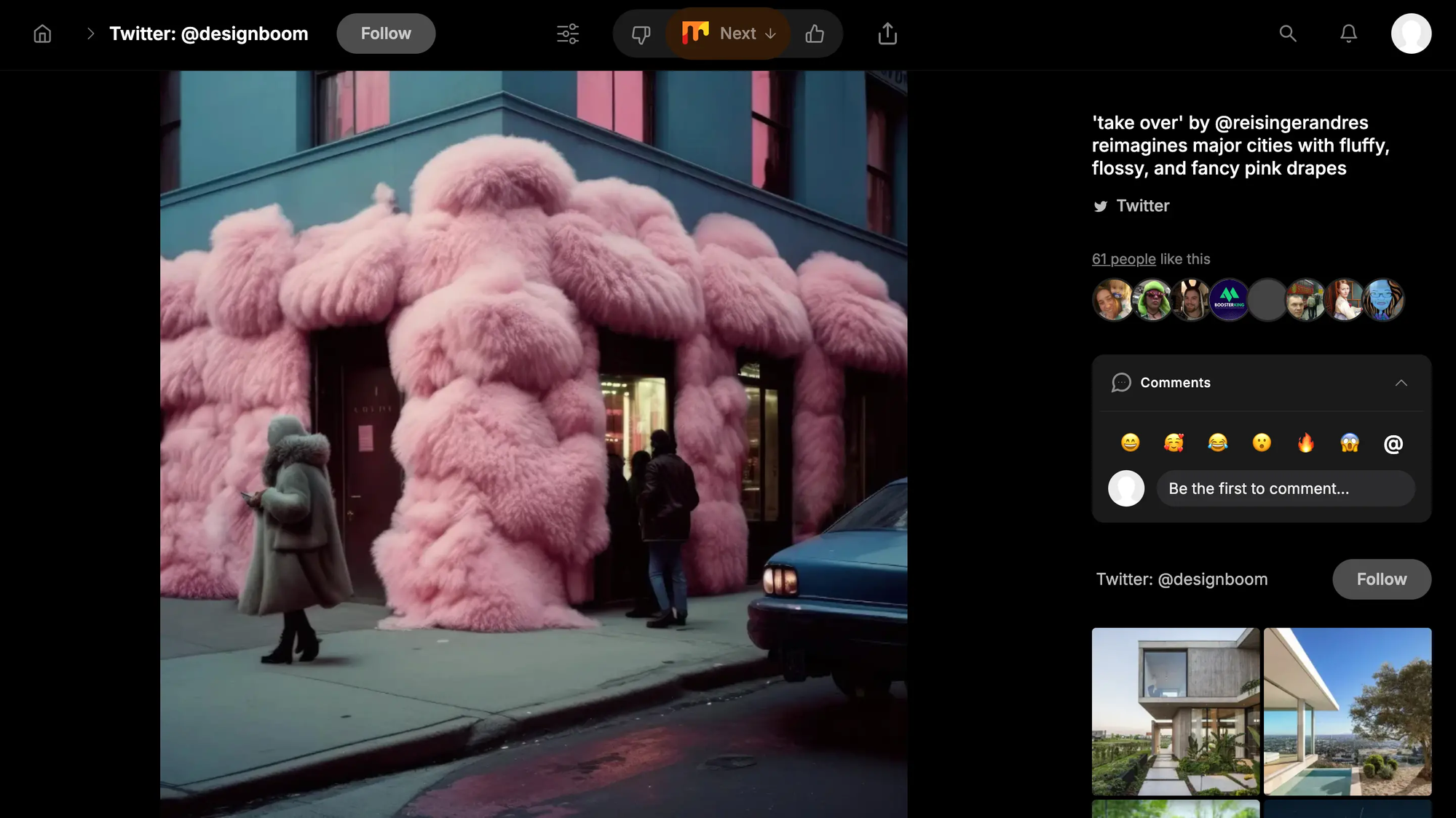Collapse the Comments section chevron

pos(1401,383)
